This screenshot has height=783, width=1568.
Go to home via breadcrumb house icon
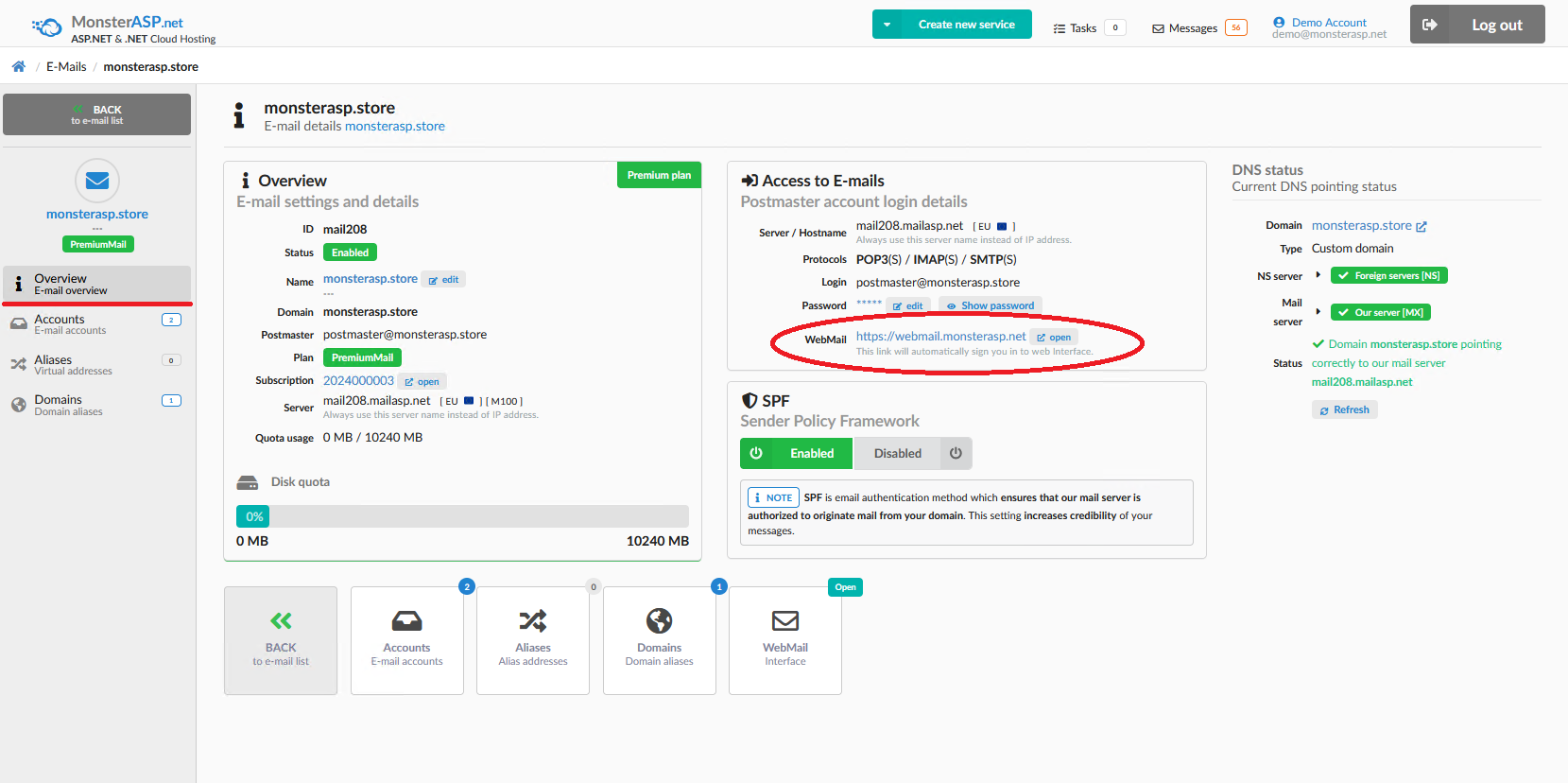[19, 66]
